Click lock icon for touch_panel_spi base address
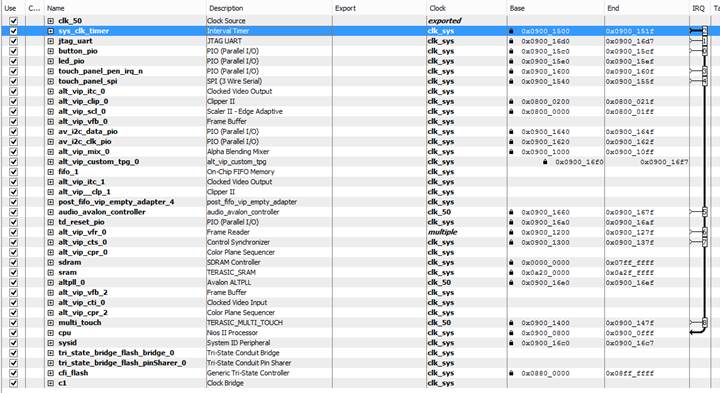Image resolution: width=720 pixels, height=393 pixels. 511,81
